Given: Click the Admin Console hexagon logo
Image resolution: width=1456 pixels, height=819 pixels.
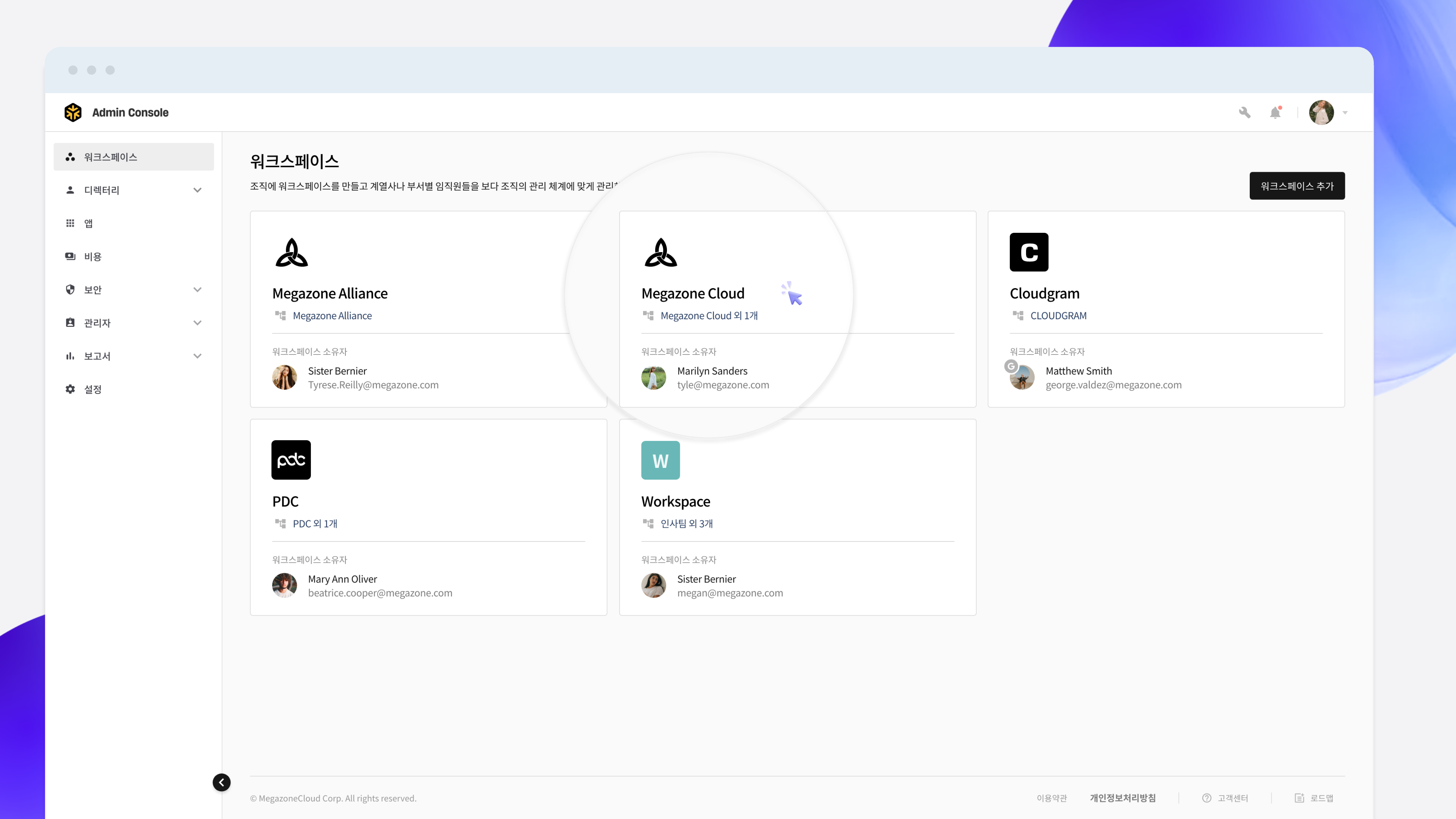Looking at the screenshot, I should click(x=73, y=113).
